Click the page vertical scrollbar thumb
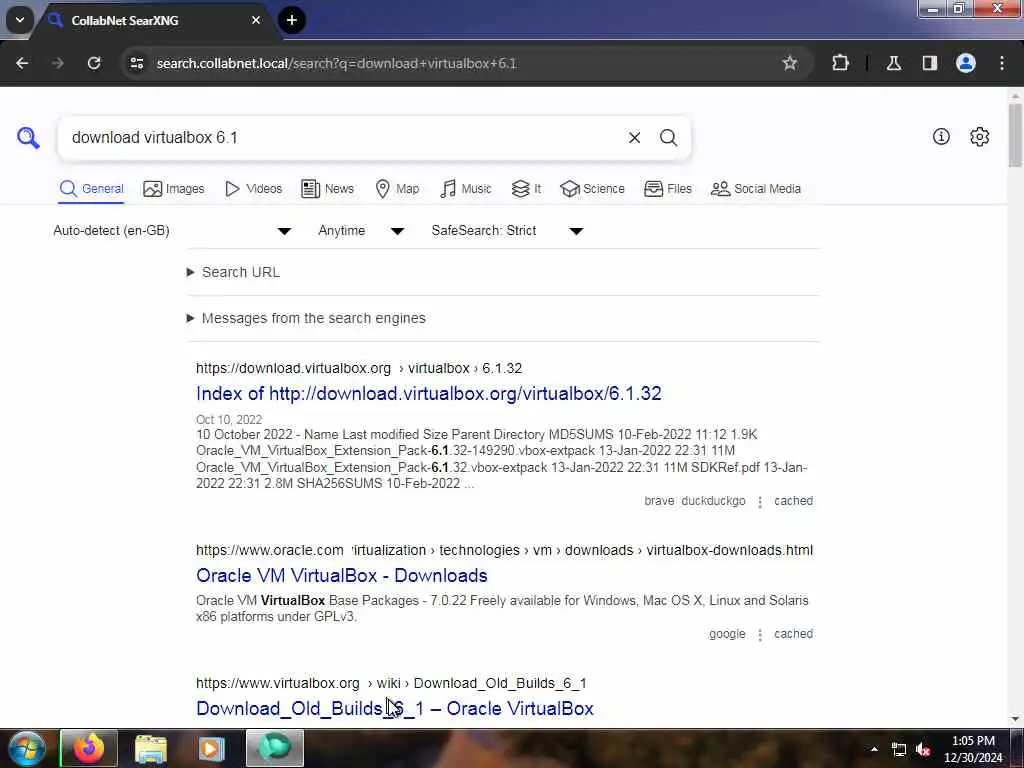Screen dimensions: 1024x768 1015,135
